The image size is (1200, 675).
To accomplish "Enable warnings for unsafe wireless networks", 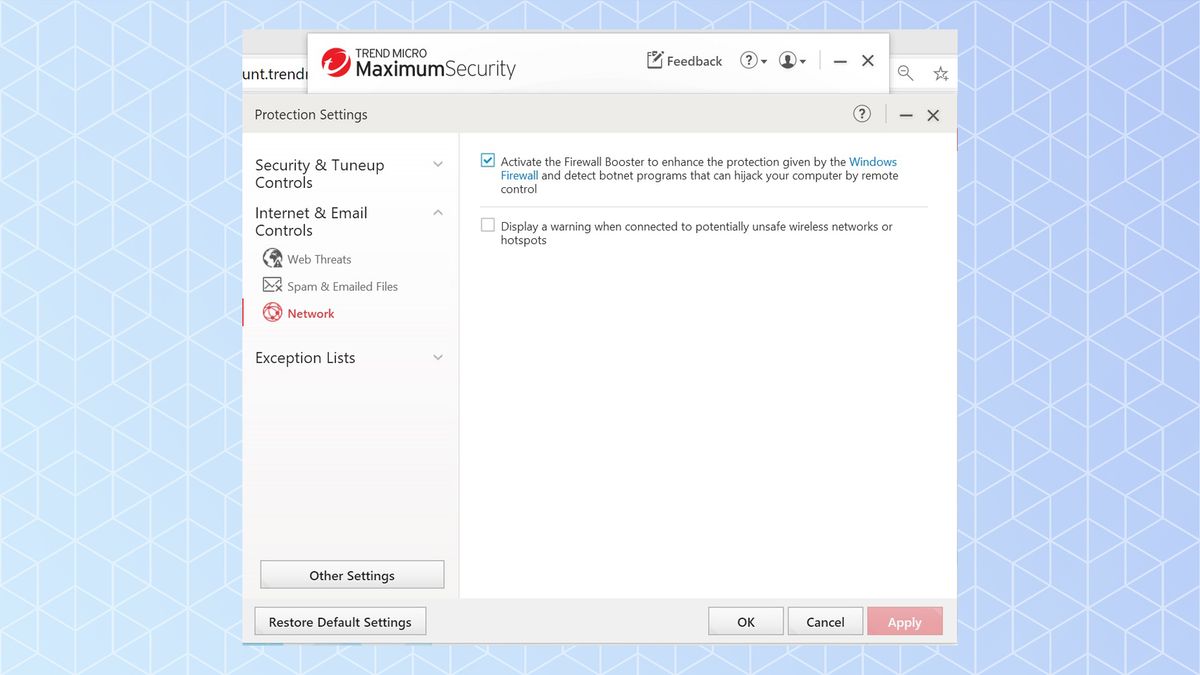I will (x=487, y=224).
